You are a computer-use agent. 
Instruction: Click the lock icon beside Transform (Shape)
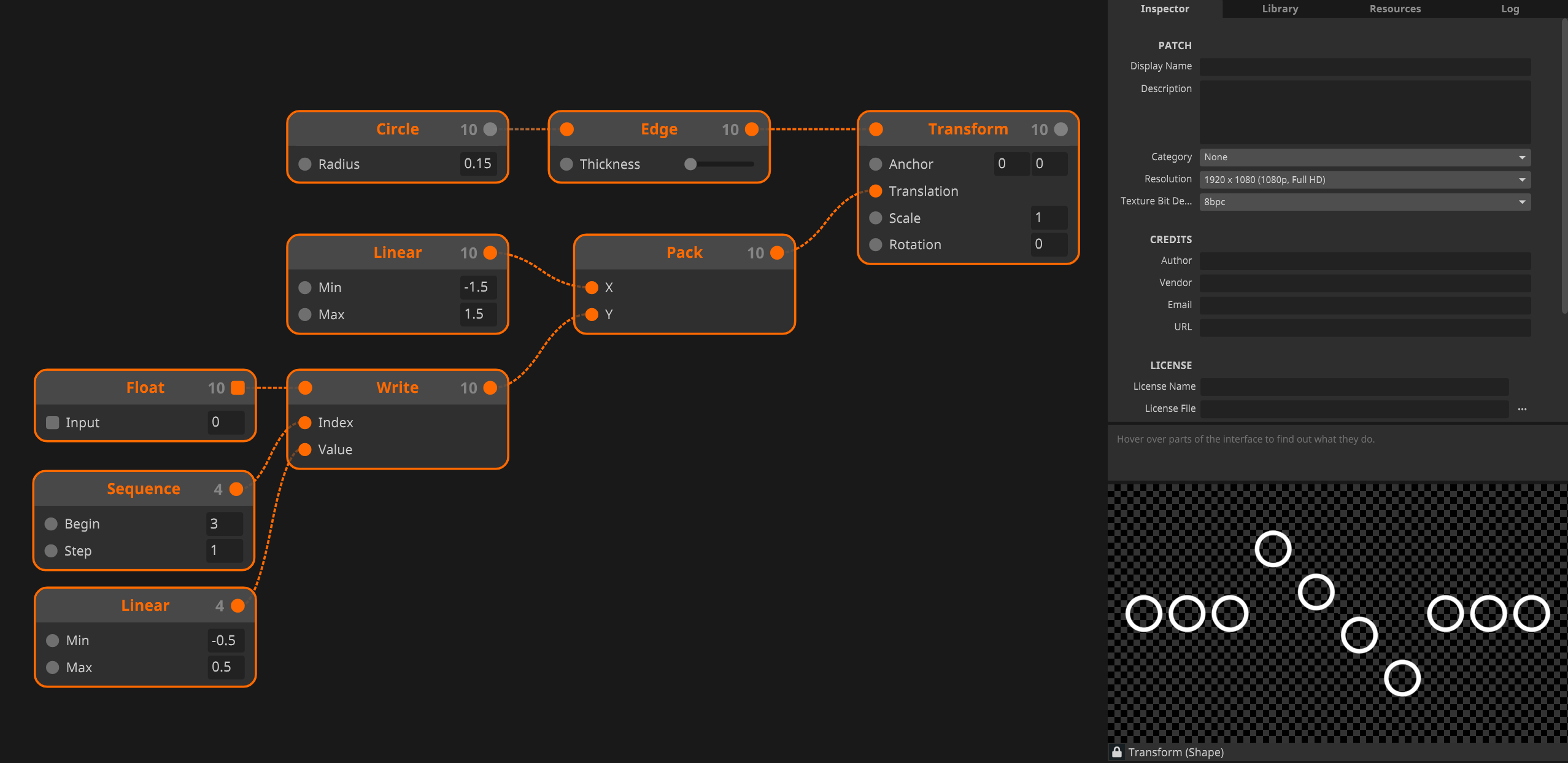coord(1117,752)
